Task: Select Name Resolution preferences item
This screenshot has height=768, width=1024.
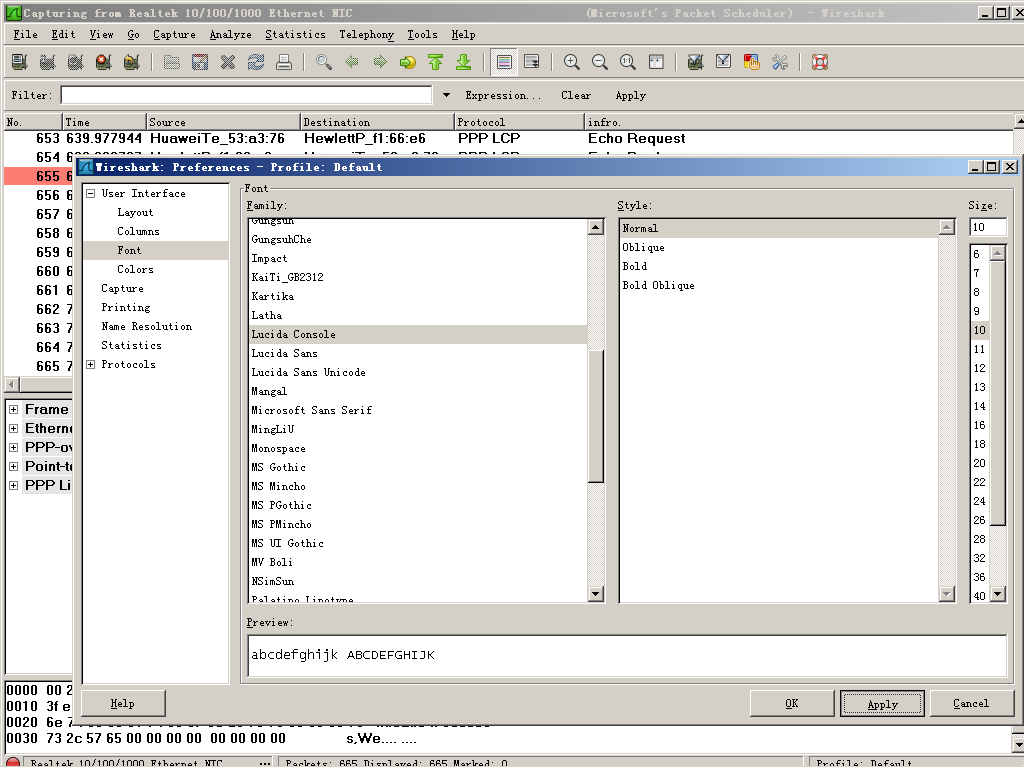Action: [146, 326]
